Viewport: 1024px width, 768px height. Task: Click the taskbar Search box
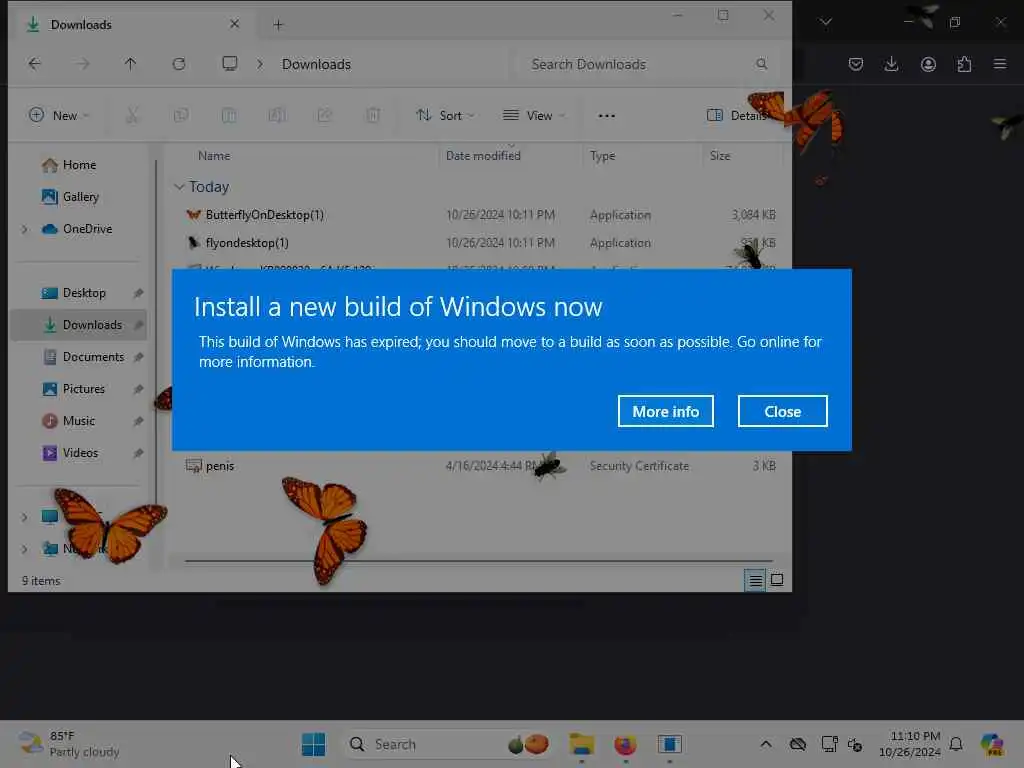point(449,744)
